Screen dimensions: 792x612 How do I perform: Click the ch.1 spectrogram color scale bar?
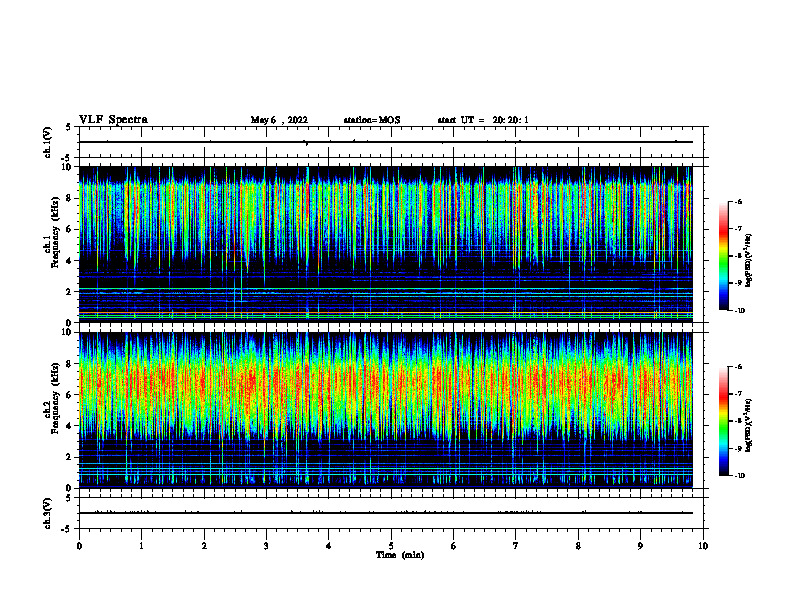[x=723, y=256]
